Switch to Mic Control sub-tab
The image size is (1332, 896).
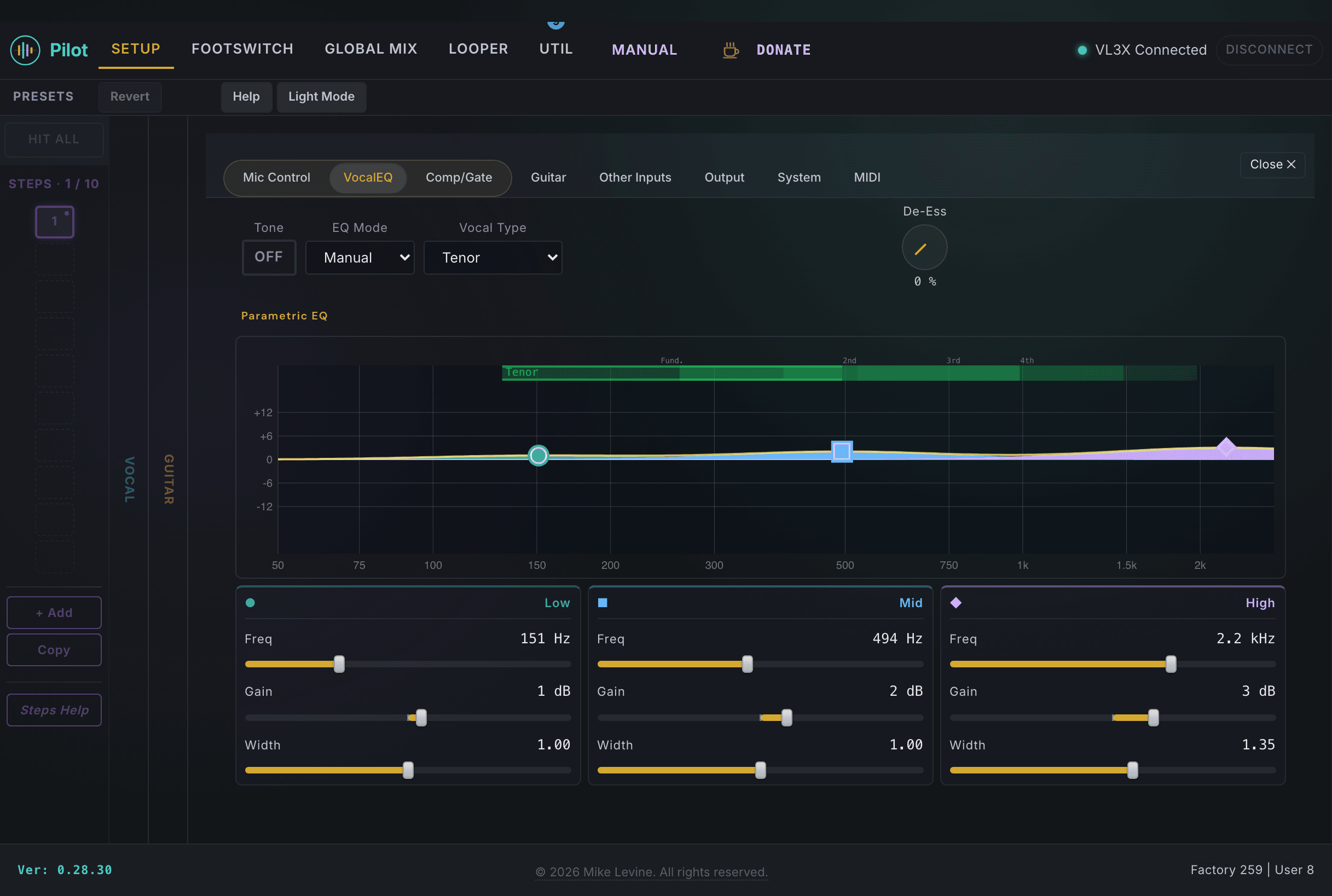277,178
